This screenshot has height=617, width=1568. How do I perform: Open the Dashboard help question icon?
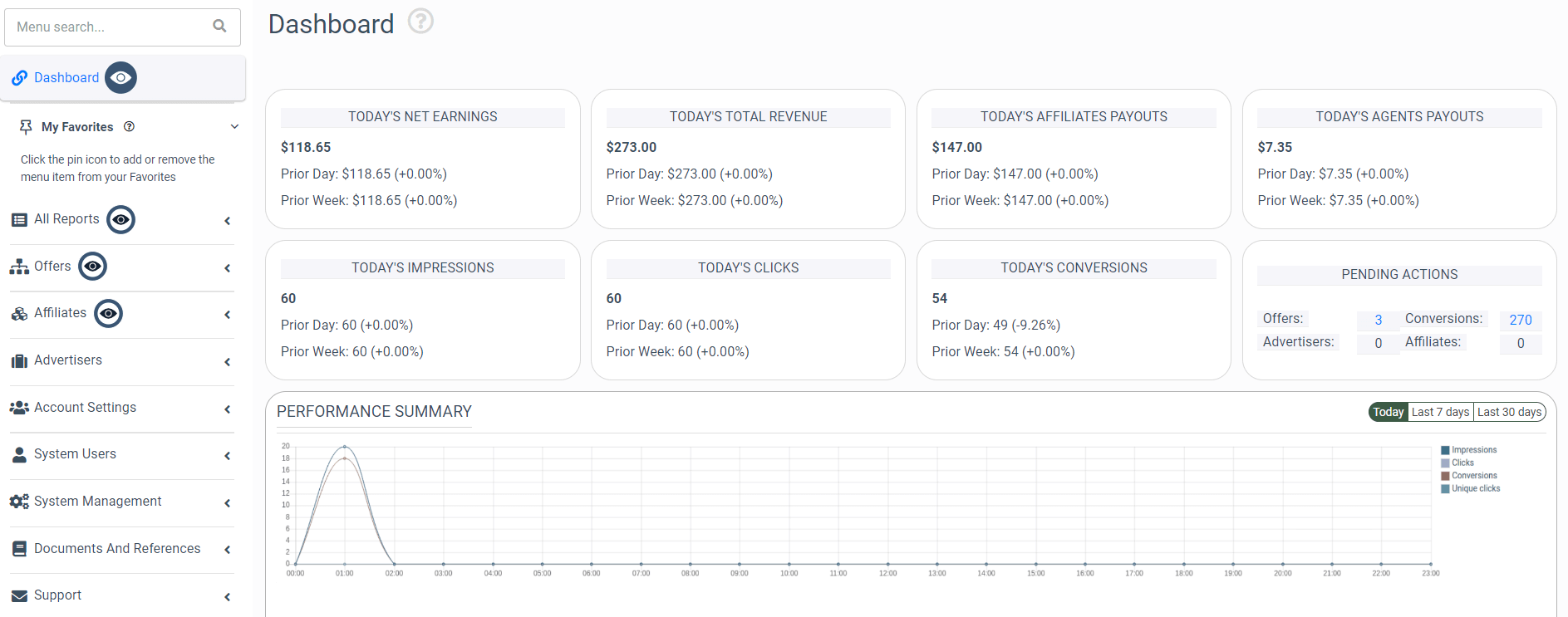click(x=421, y=21)
